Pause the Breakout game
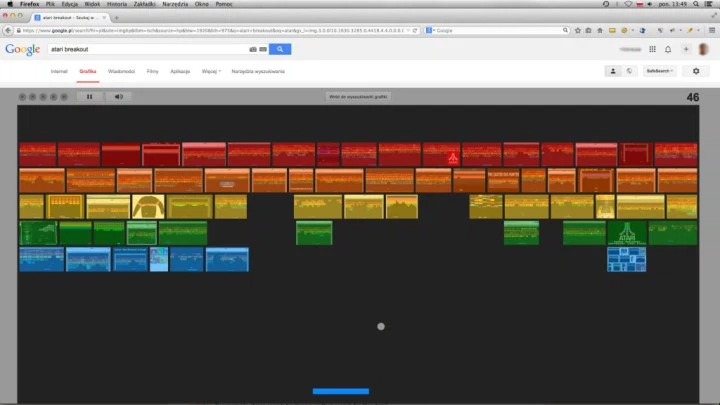Image resolution: width=720 pixels, height=405 pixels. coord(90,96)
